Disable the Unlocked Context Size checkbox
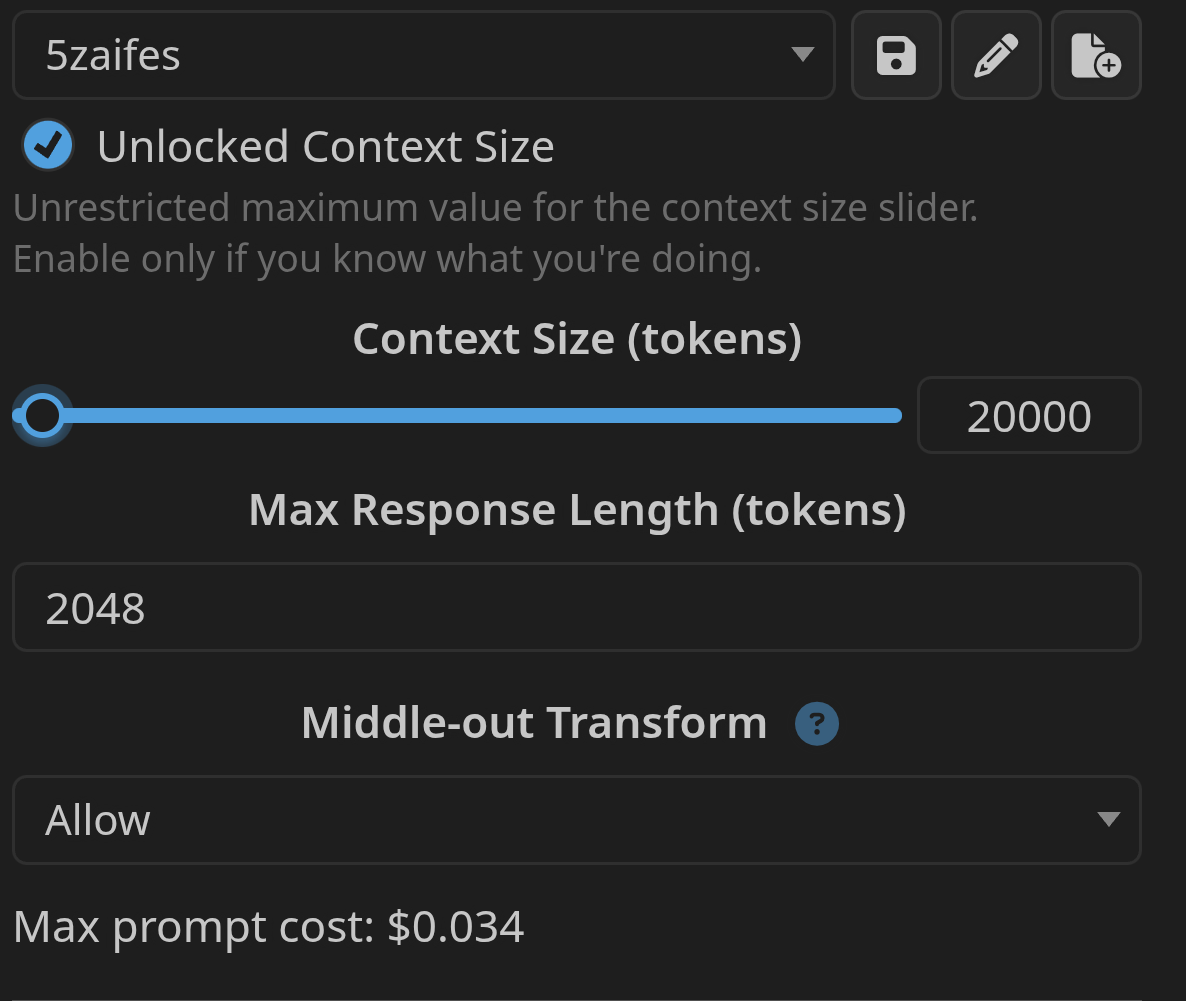 (48, 146)
